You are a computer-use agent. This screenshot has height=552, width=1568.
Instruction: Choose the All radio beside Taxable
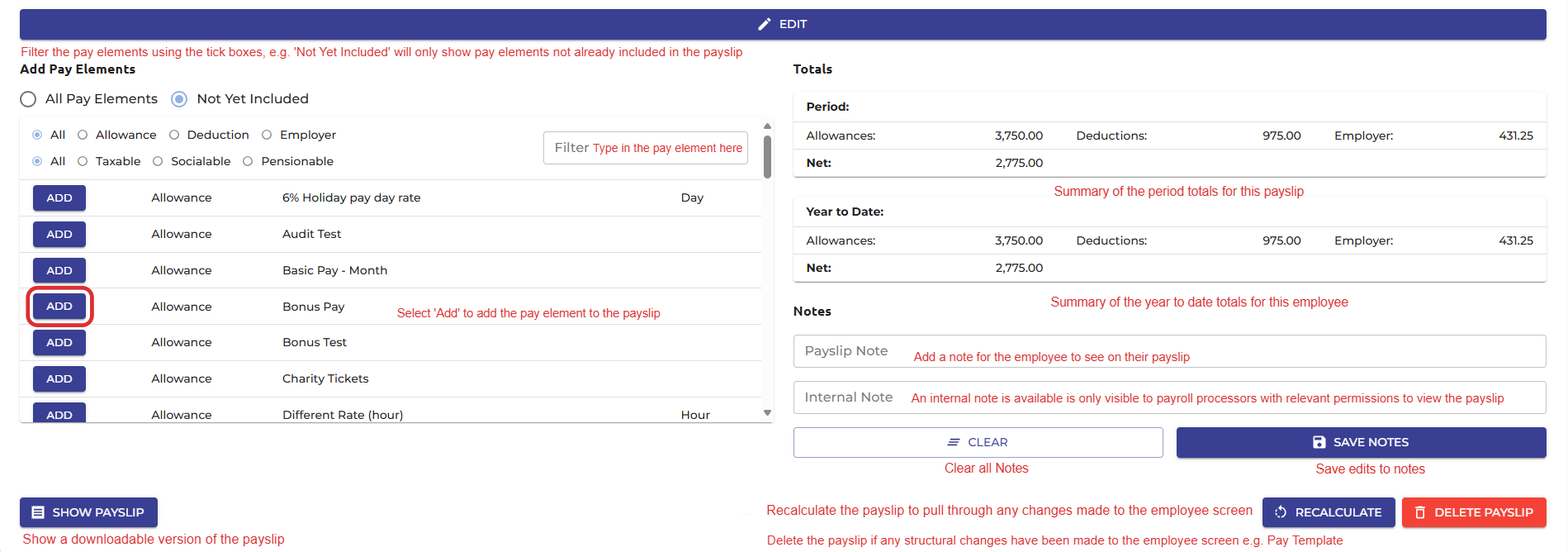tap(37, 161)
